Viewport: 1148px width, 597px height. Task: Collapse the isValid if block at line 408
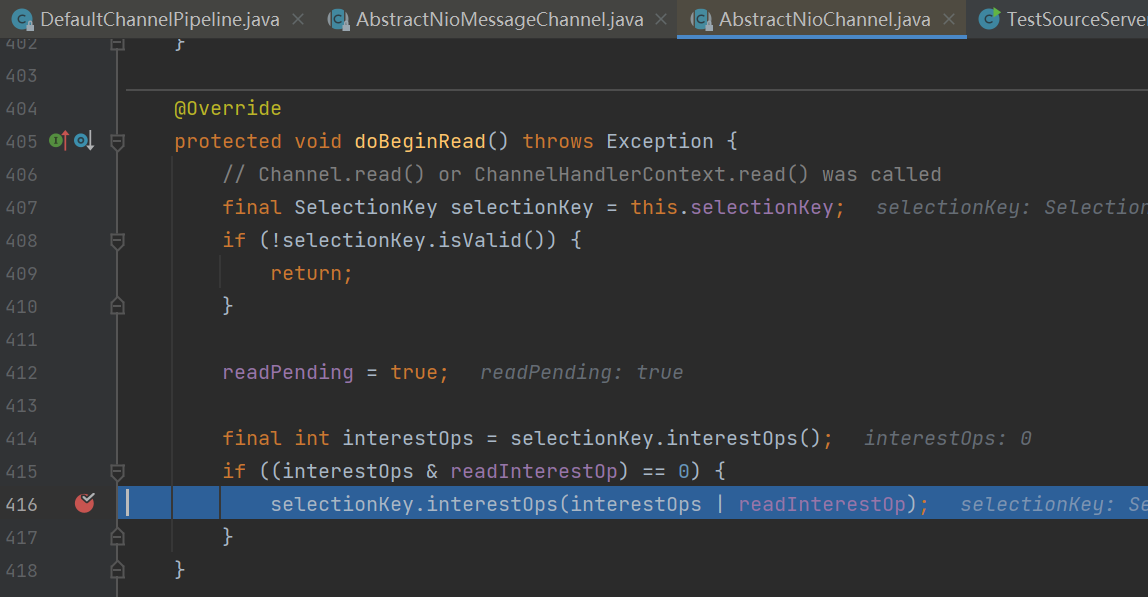(x=117, y=240)
